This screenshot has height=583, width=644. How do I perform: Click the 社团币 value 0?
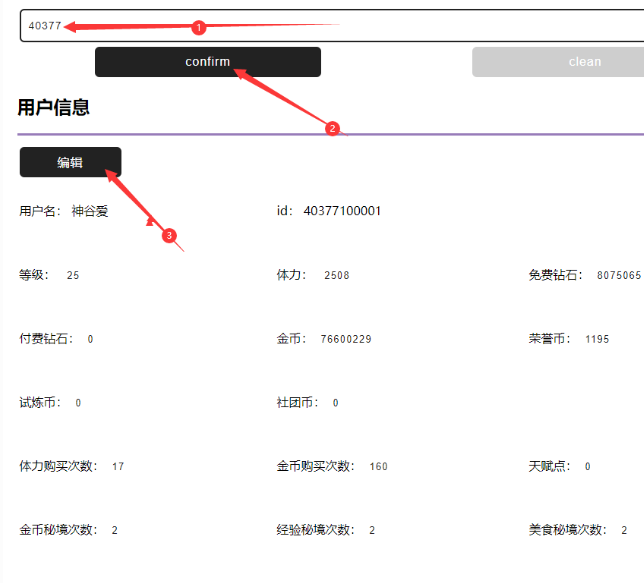tap(336, 403)
